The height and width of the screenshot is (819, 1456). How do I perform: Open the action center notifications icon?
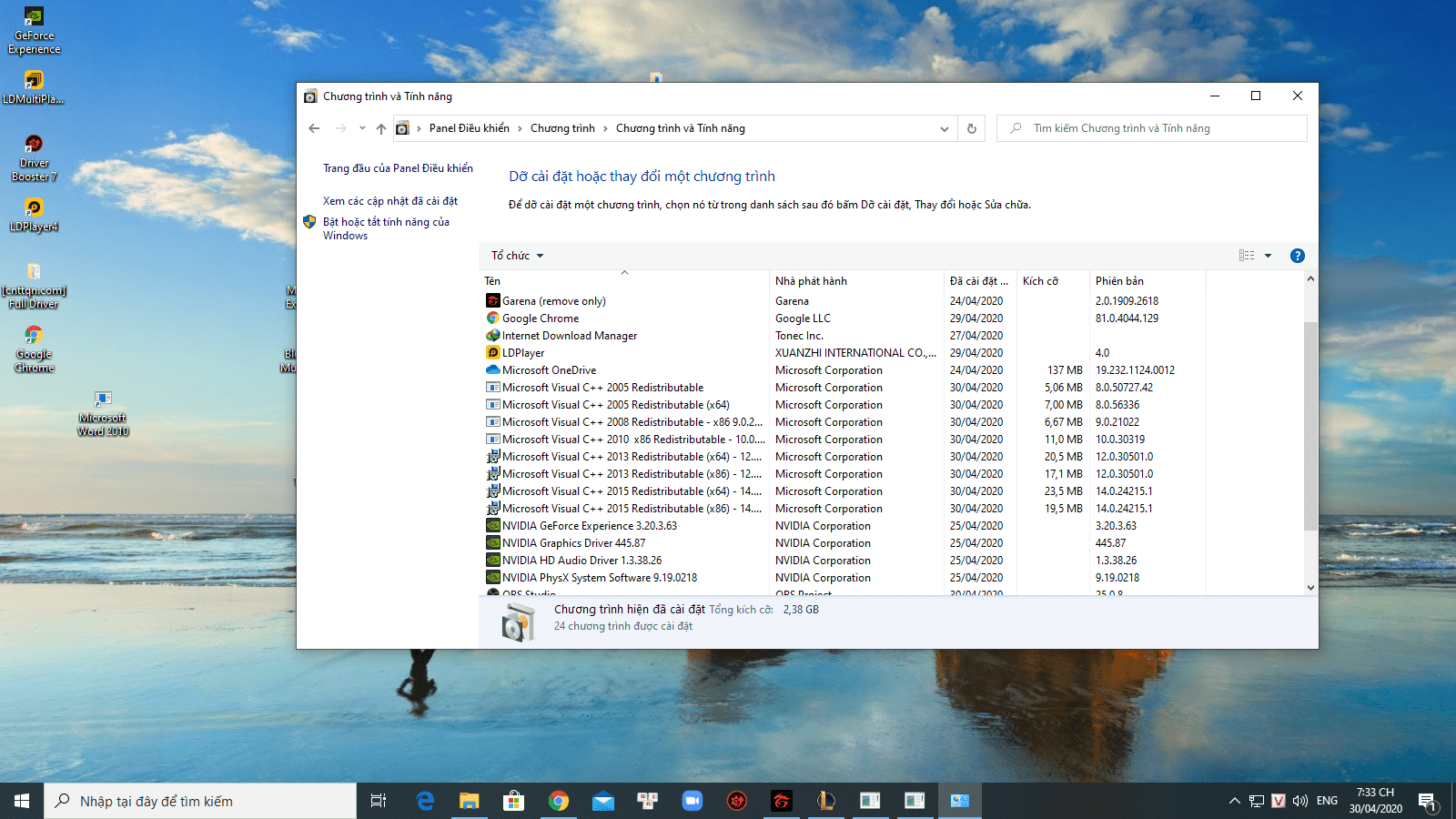(x=1427, y=802)
